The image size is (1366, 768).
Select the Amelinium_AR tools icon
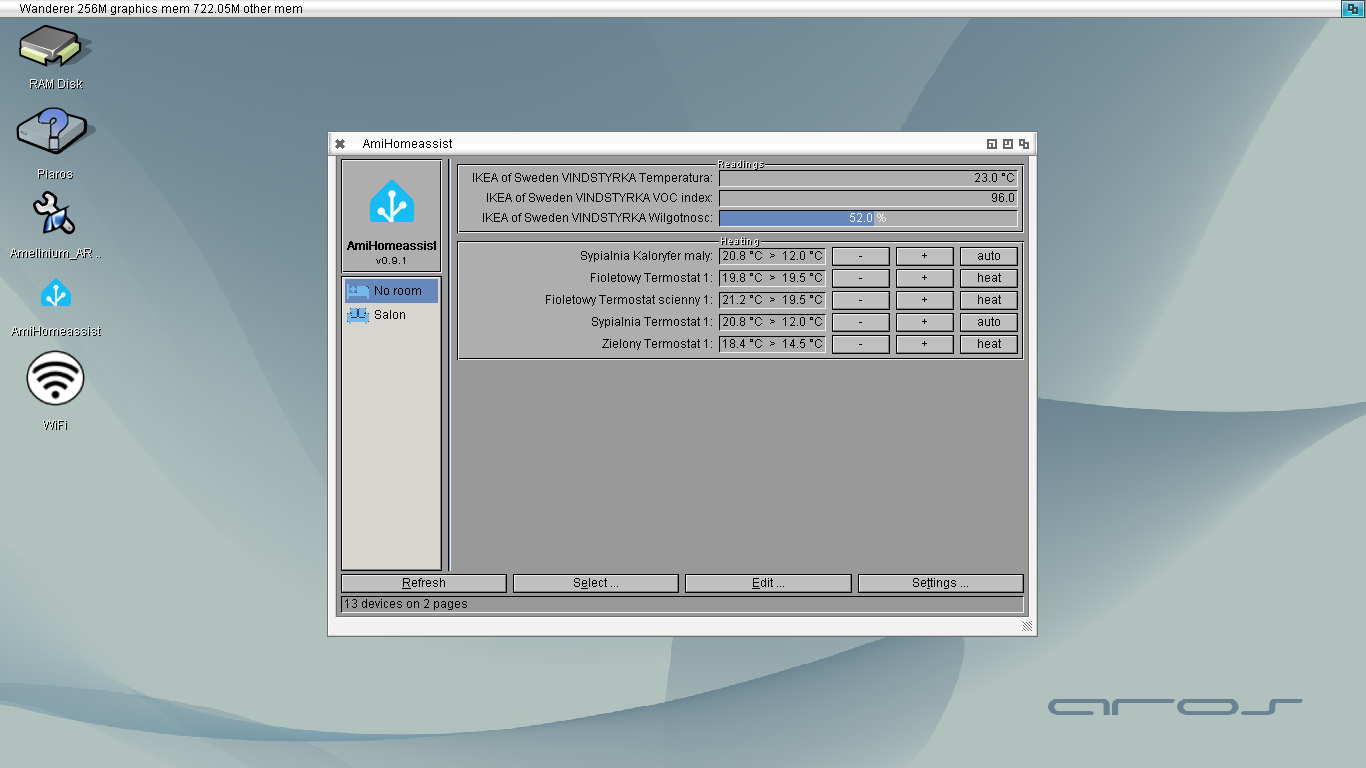click(x=55, y=215)
